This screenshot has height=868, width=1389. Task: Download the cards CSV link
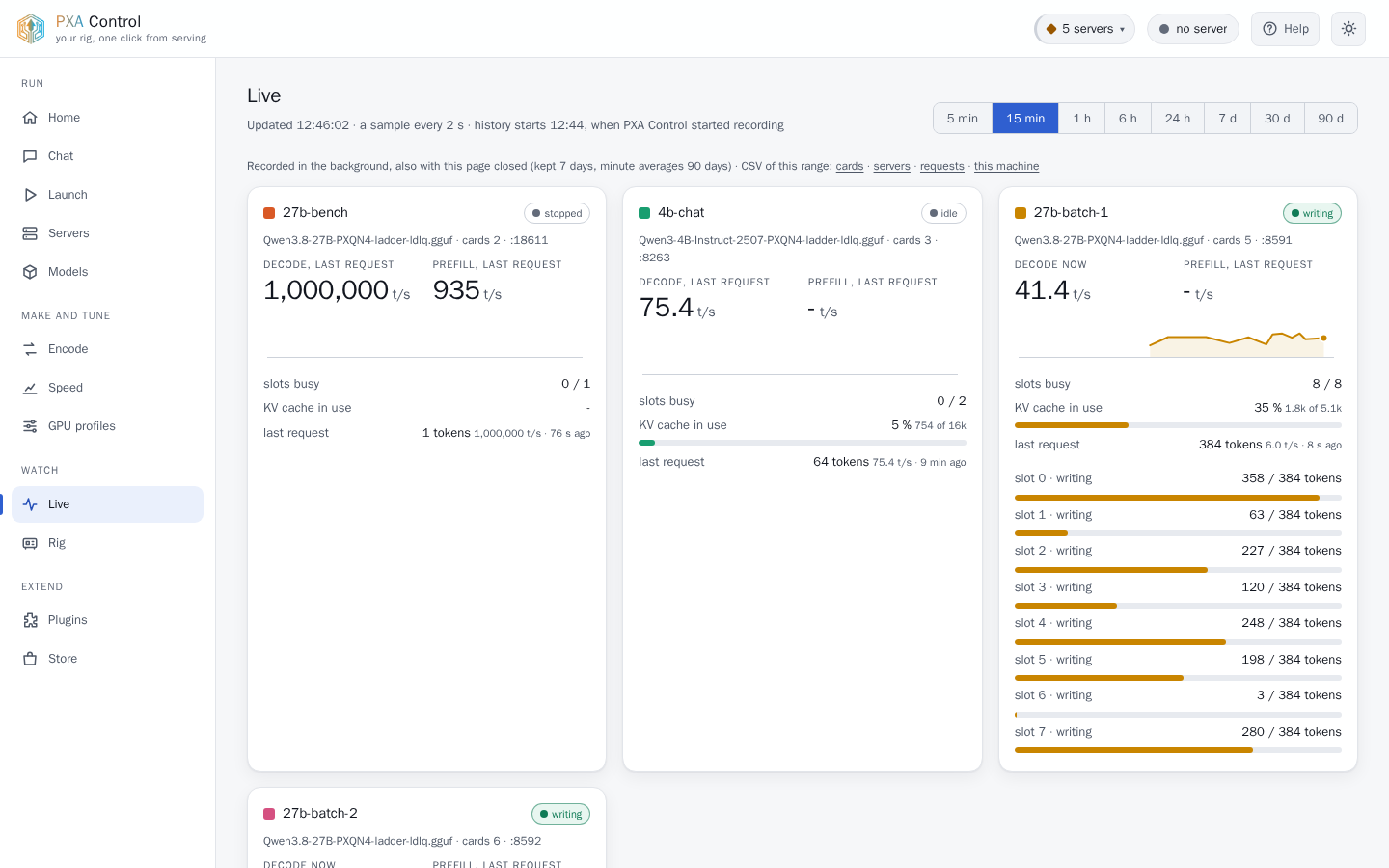850,166
